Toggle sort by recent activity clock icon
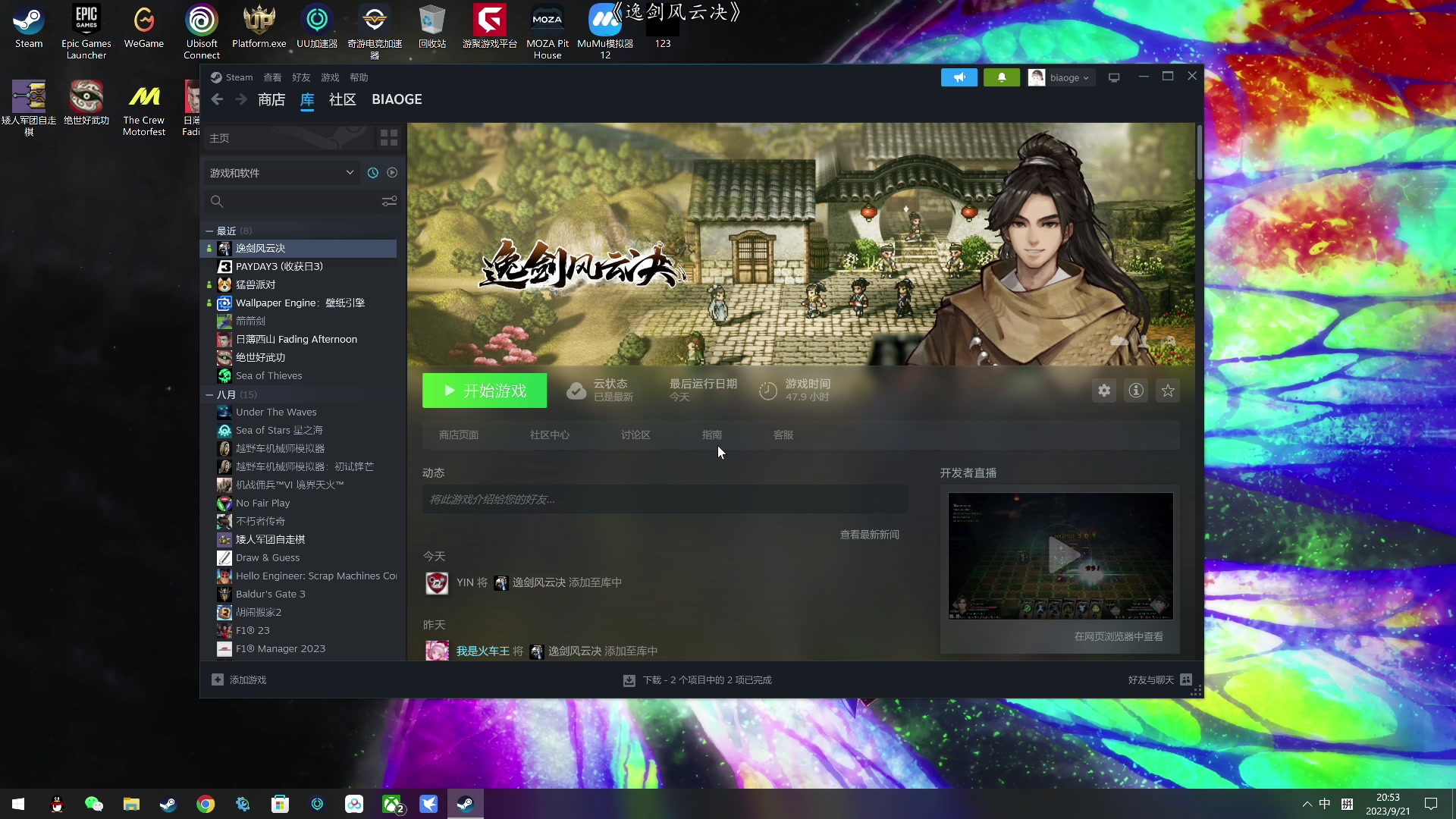The width and height of the screenshot is (1456, 819). pyautogui.click(x=373, y=173)
